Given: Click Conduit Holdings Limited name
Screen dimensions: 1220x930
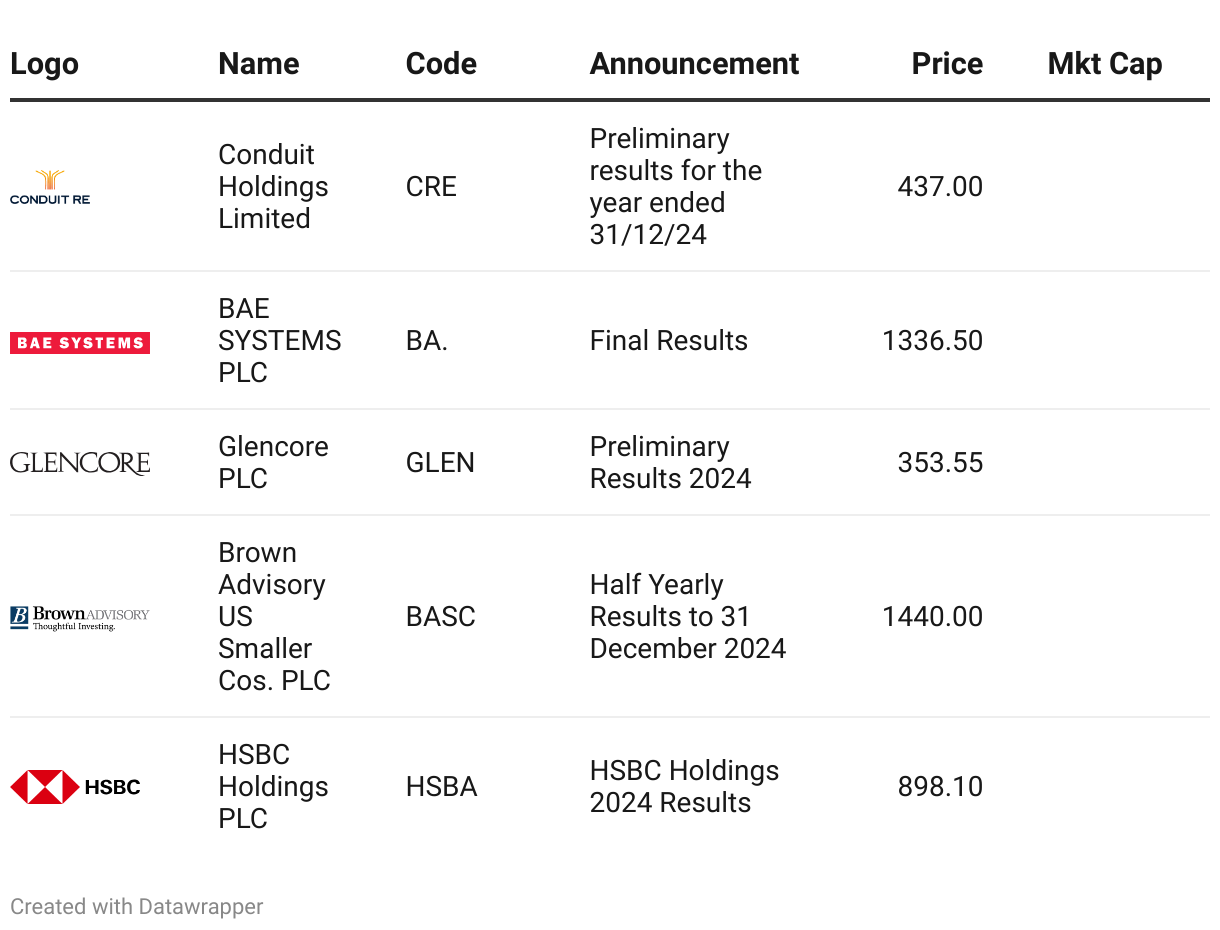Looking at the screenshot, I should (273, 187).
